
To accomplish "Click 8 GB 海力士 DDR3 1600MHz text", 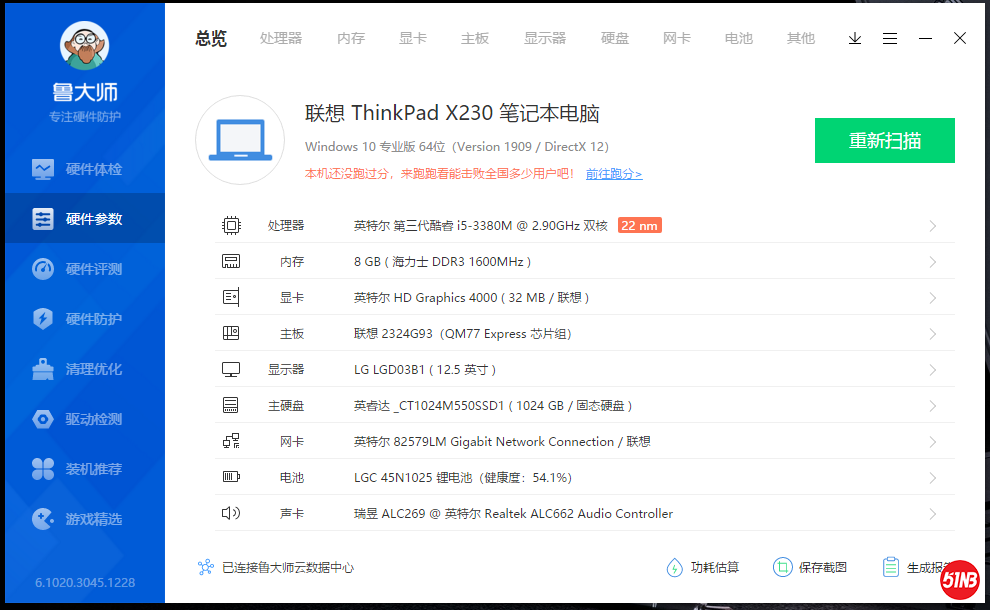I will click(442, 261).
